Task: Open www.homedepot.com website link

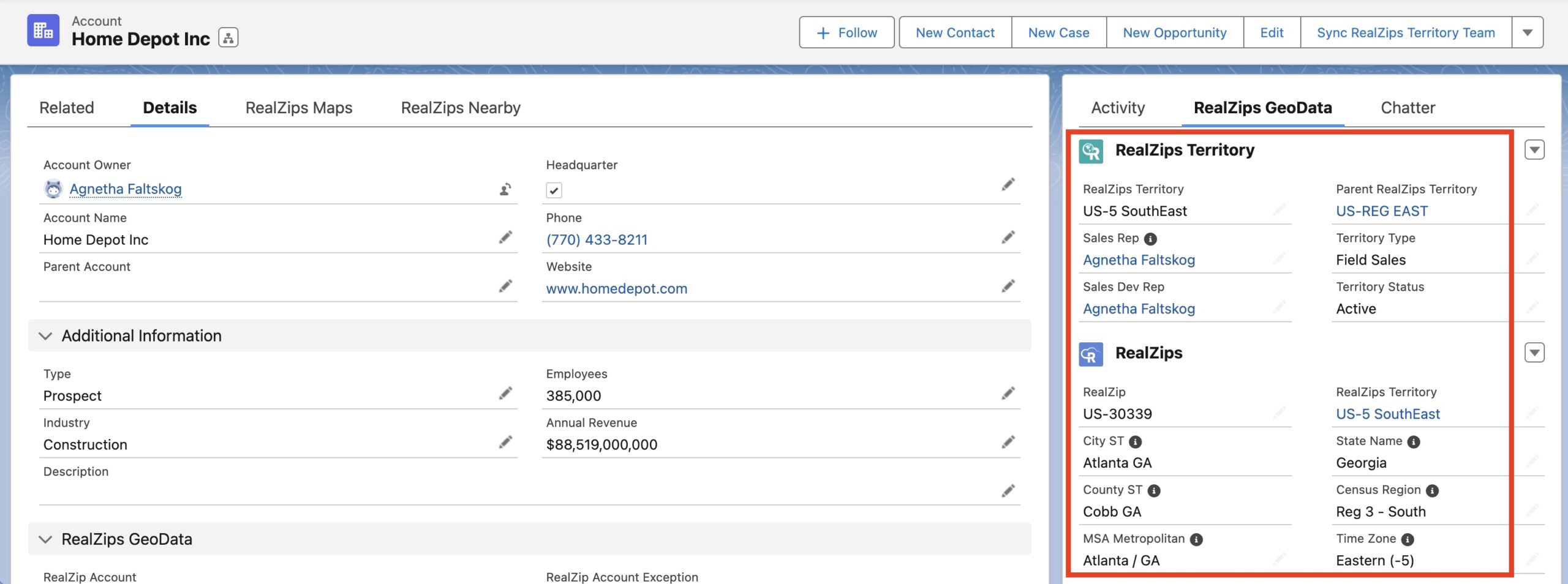Action: click(617, 288)
